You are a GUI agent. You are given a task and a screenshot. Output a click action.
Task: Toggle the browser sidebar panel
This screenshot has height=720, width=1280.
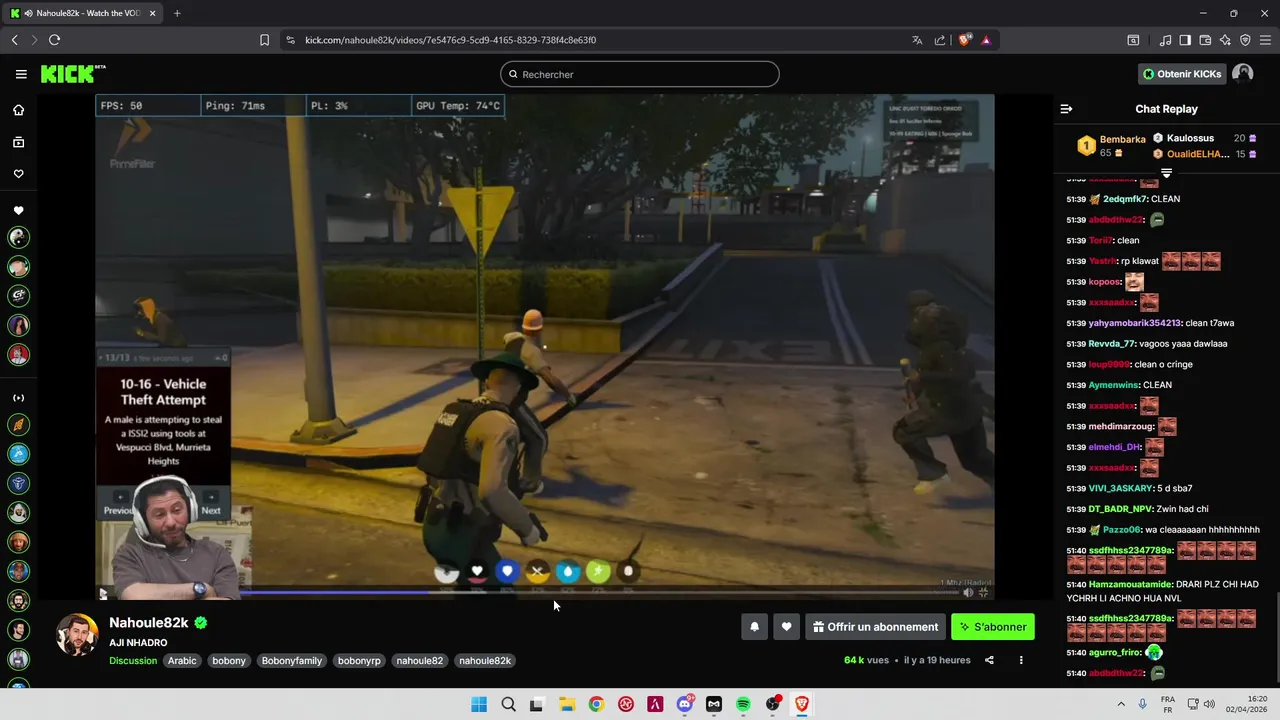(1185, 40)
